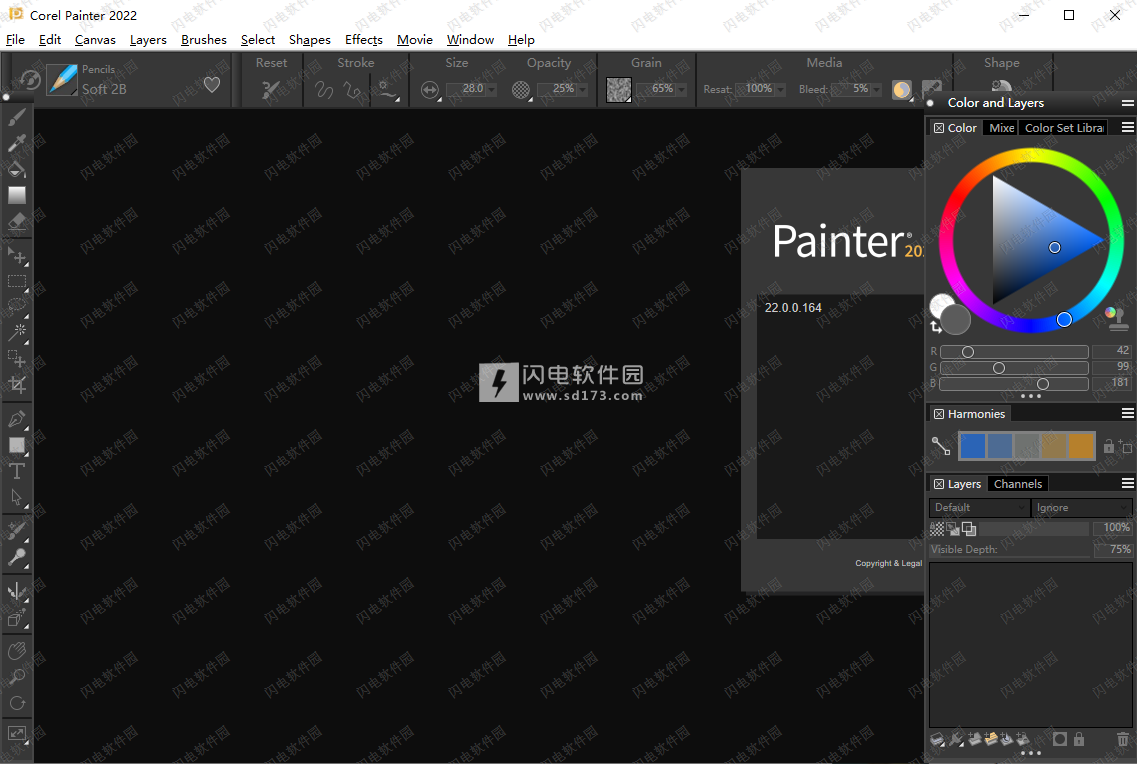The width and height of the screenshot is (1137, 764).
Task: Select the Rectangular Shape tool
Action: 17,445
